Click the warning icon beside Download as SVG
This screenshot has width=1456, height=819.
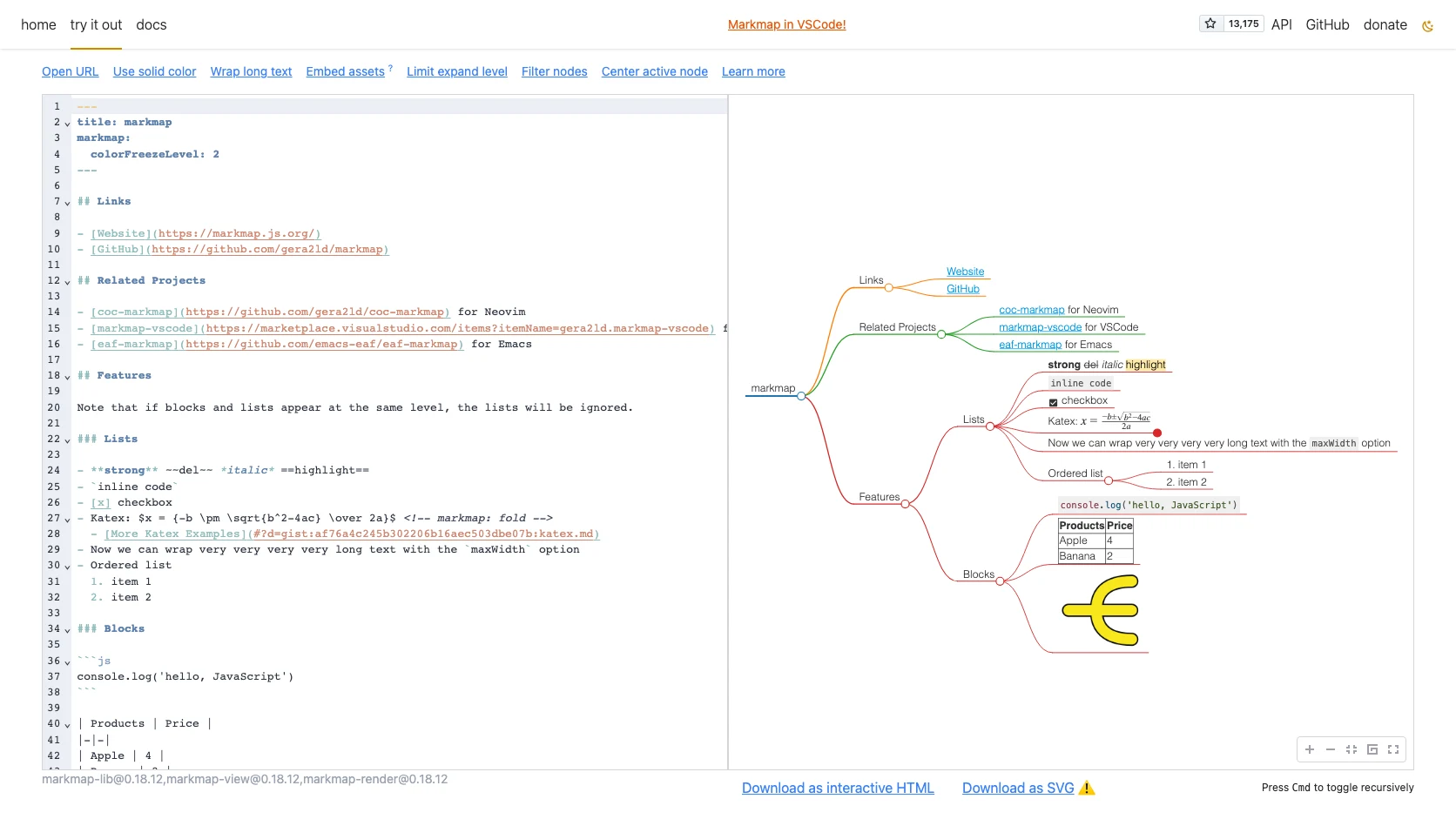point(1087,788)
